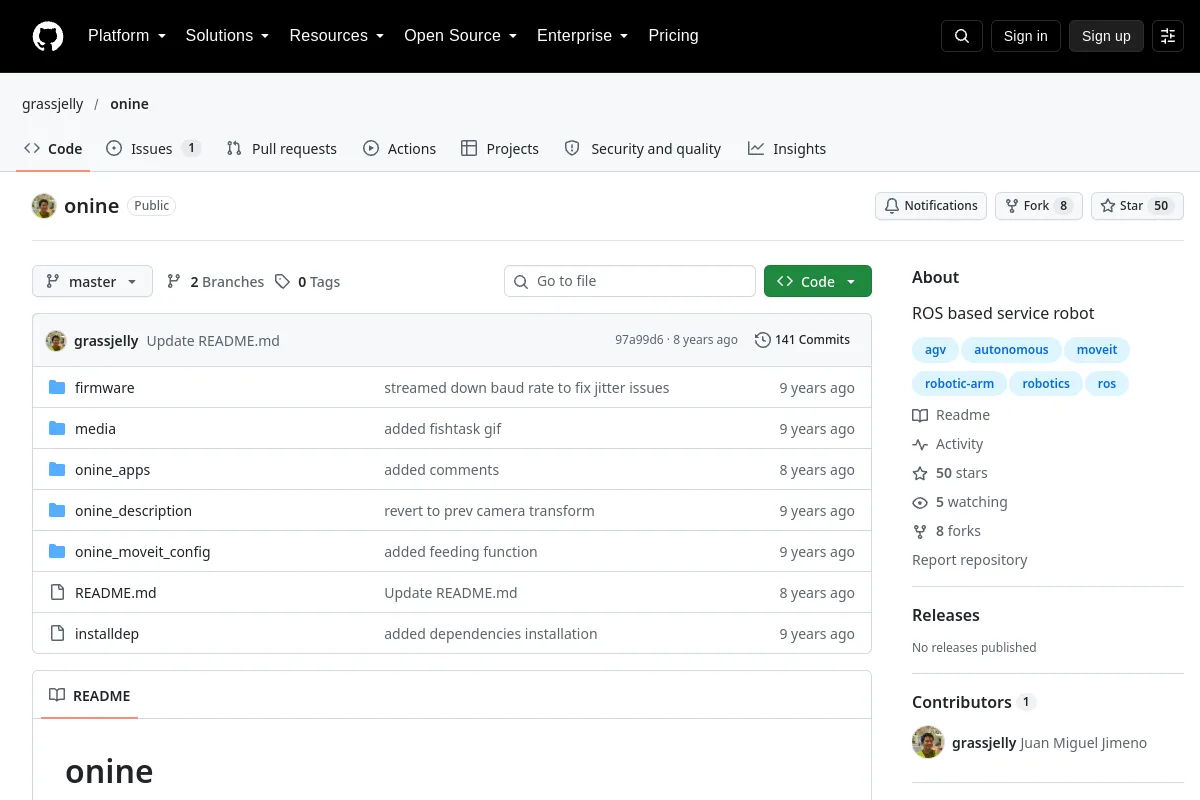Open the onine breadcrumb link
Screen dimensions: 1200x800
pyautogui.click(x=130, y=104)
